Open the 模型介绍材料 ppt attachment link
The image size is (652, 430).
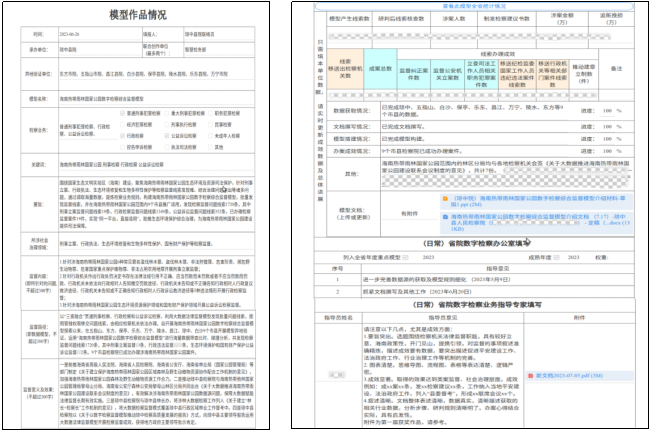click(538, 202)
